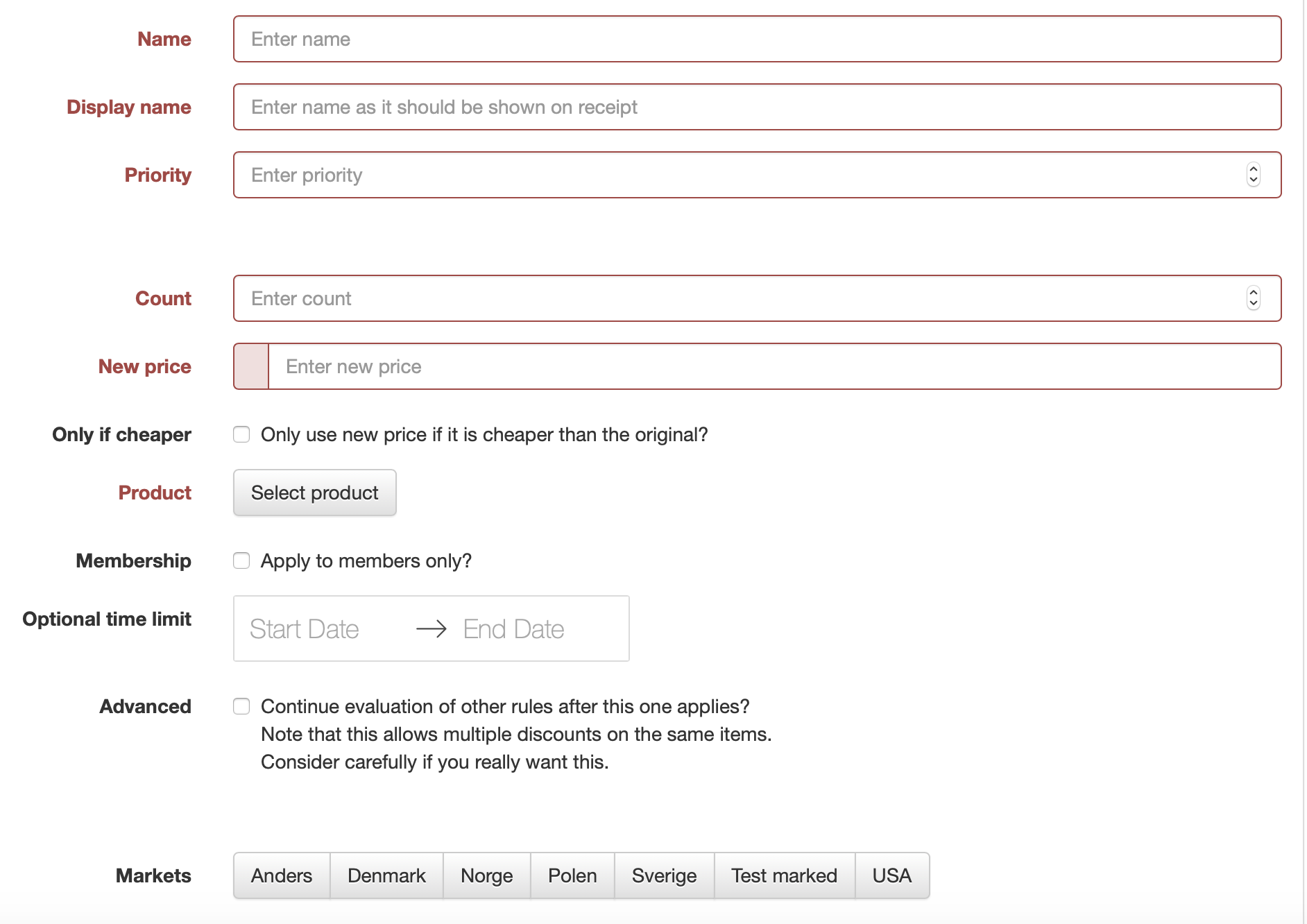Tick Apply to members only checkbox
Image resolution: width=1307 pixels, height=924 pixels.
tap(241, 561)
